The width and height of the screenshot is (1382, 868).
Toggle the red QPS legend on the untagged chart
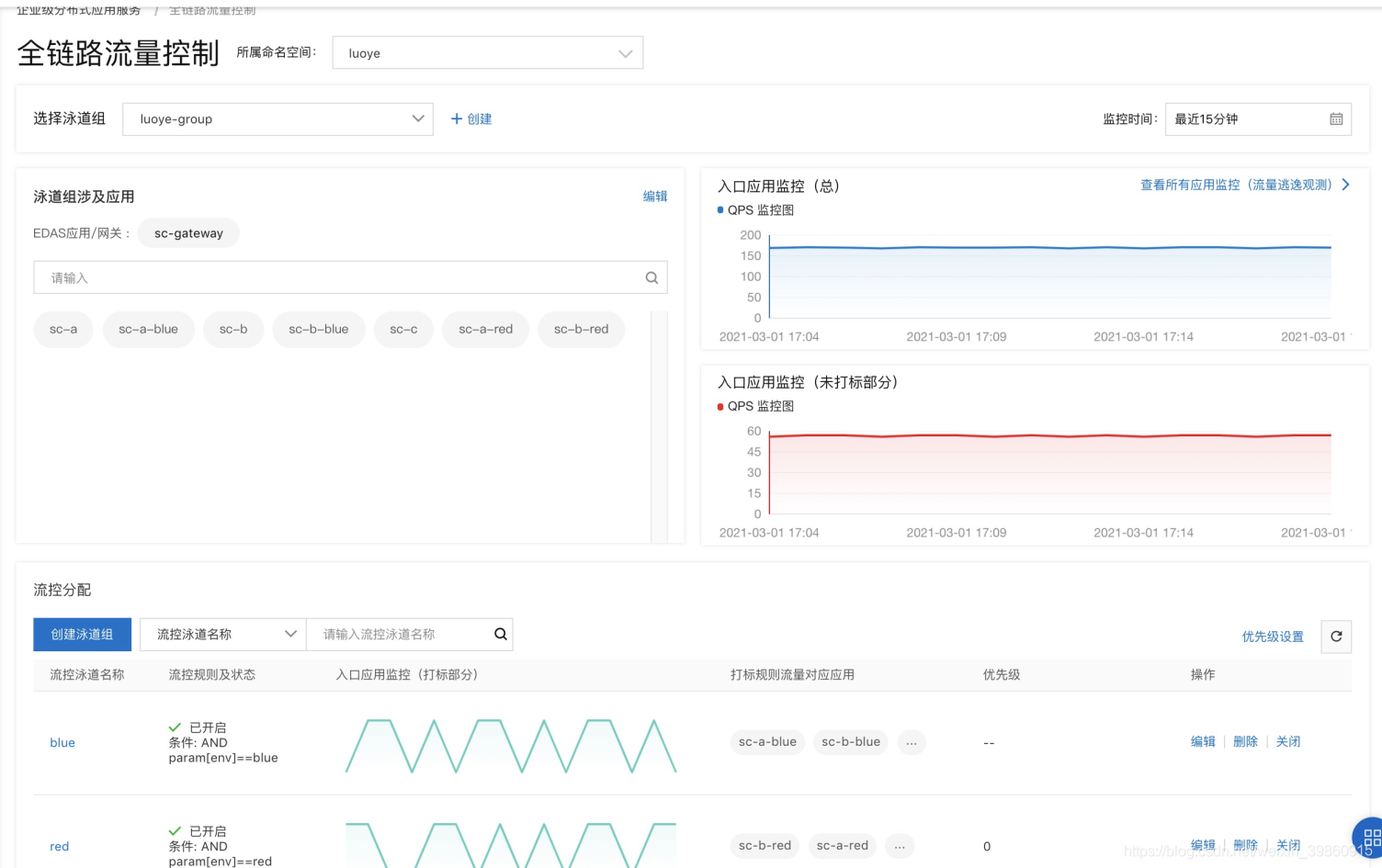[x=720, y=406]
